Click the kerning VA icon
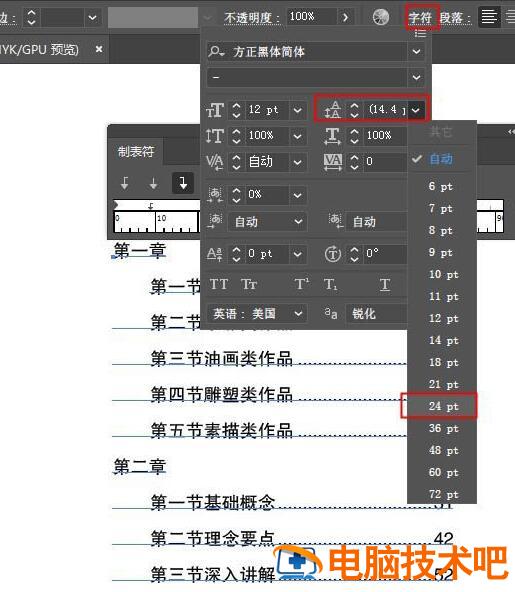 [x=215, y=162]
